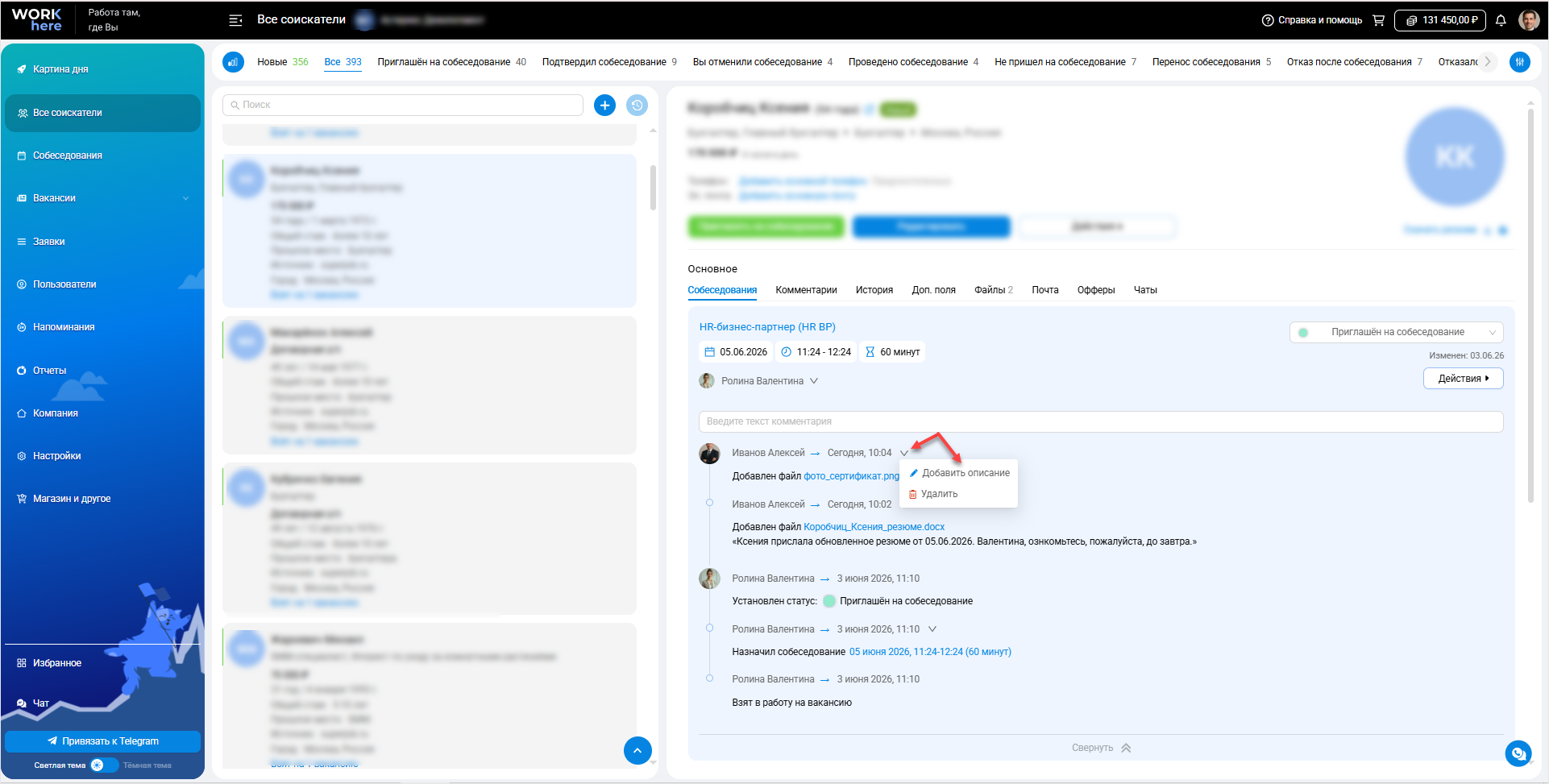Image resolution: width=1549 pixels, height=784 pixels.
Task: Click the 131 450,00 ₽ balance button
Action: click(x=1440, y=20)
